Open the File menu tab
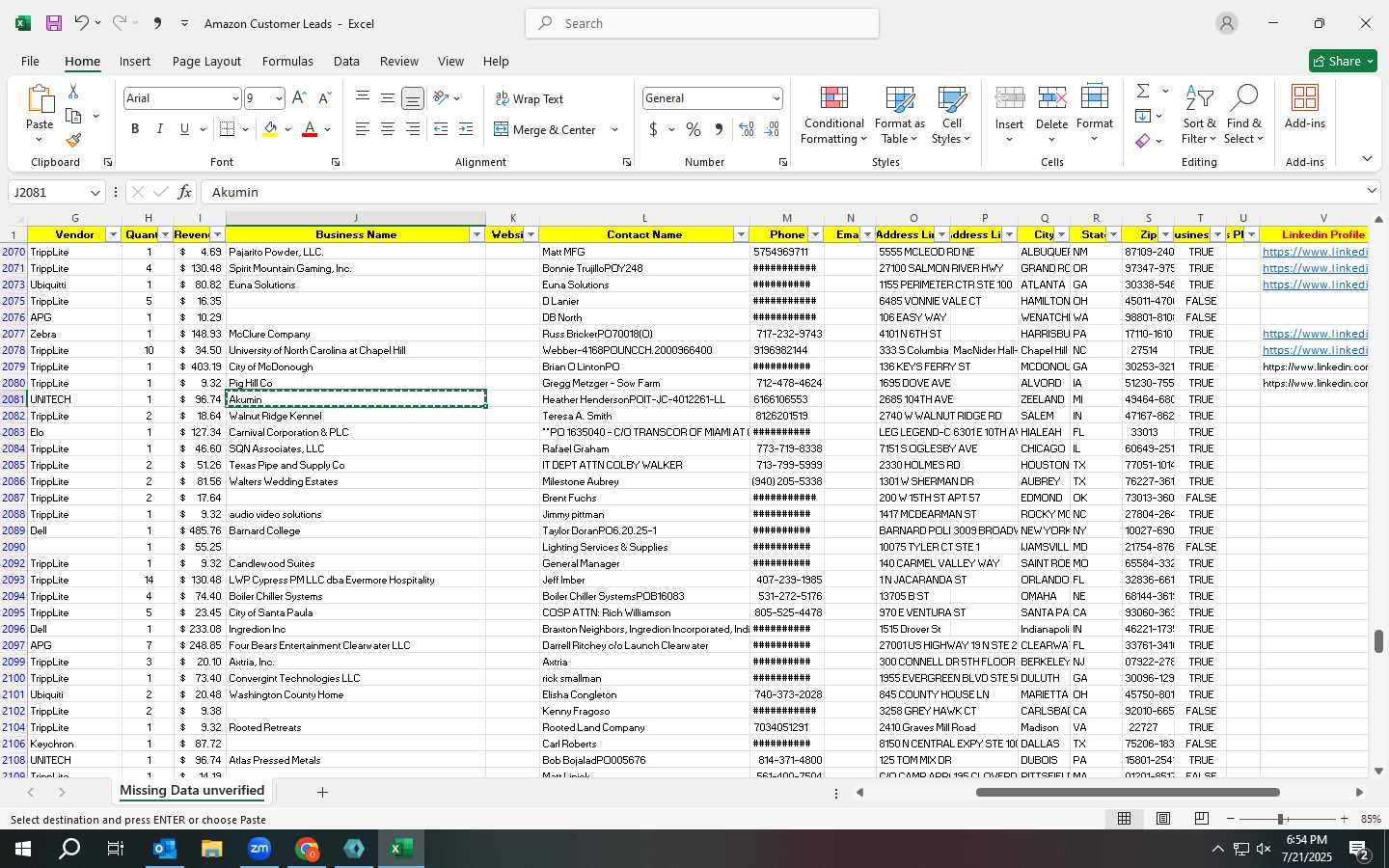 pos(31,61)
